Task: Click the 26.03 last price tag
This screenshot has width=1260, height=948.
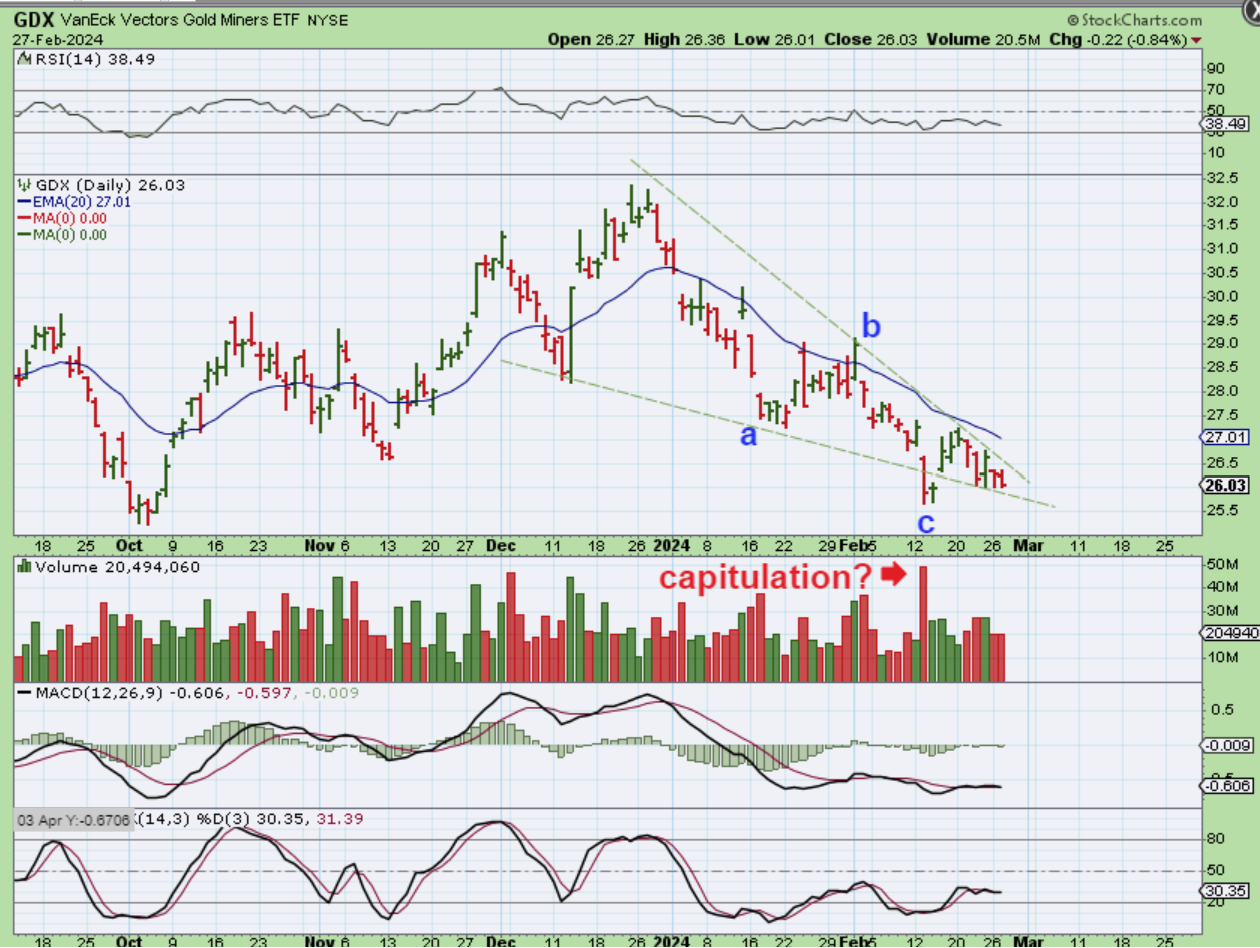Action: 1225,485
